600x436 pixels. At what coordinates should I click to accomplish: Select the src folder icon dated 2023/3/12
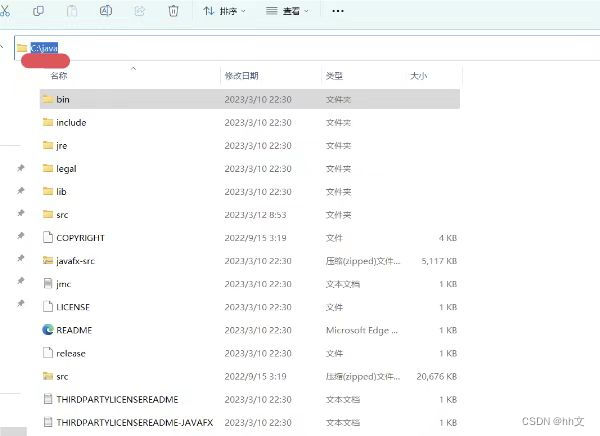48,214
